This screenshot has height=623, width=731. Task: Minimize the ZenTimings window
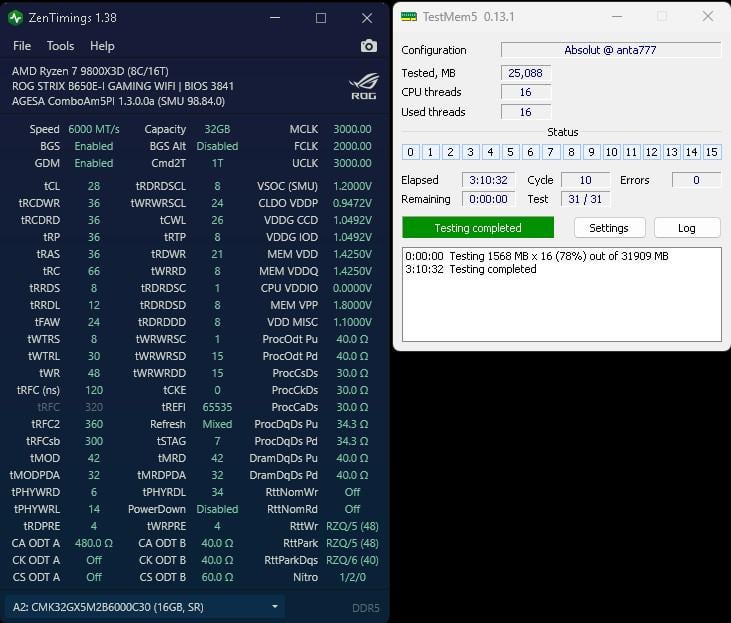(x=275, y=17)
